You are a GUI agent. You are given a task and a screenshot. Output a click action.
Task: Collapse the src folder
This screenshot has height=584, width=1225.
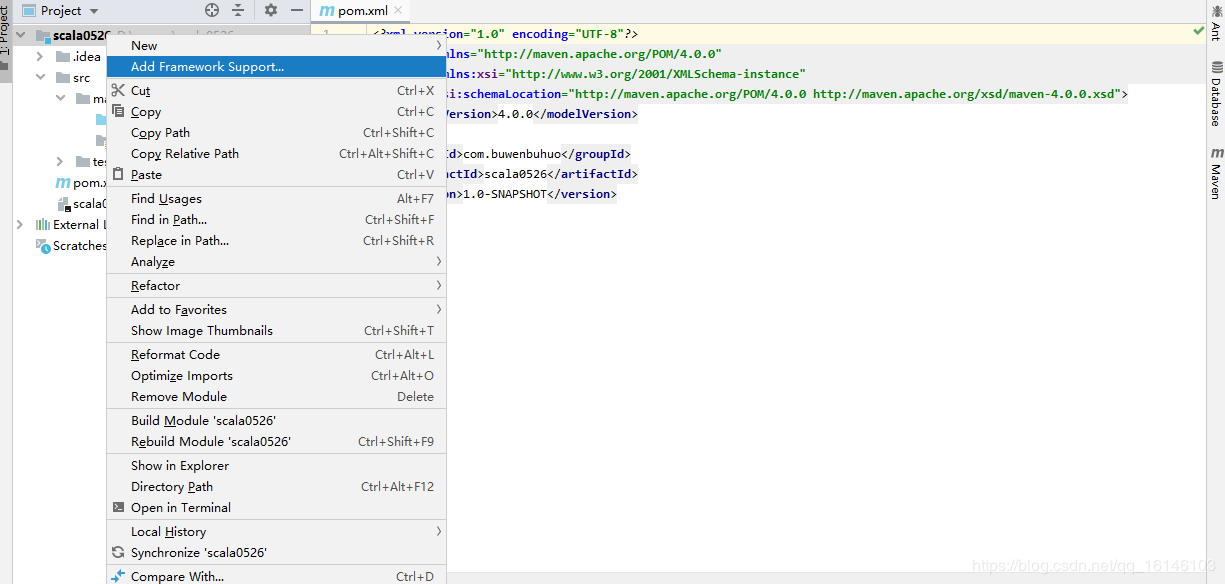coord(40,77)
